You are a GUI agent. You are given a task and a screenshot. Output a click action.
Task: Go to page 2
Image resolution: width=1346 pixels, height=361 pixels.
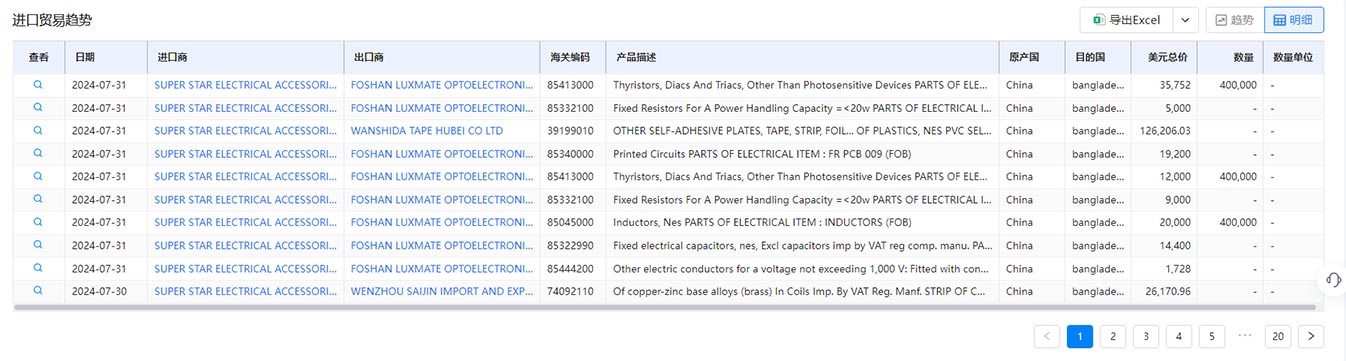[x=1113, y=336]
